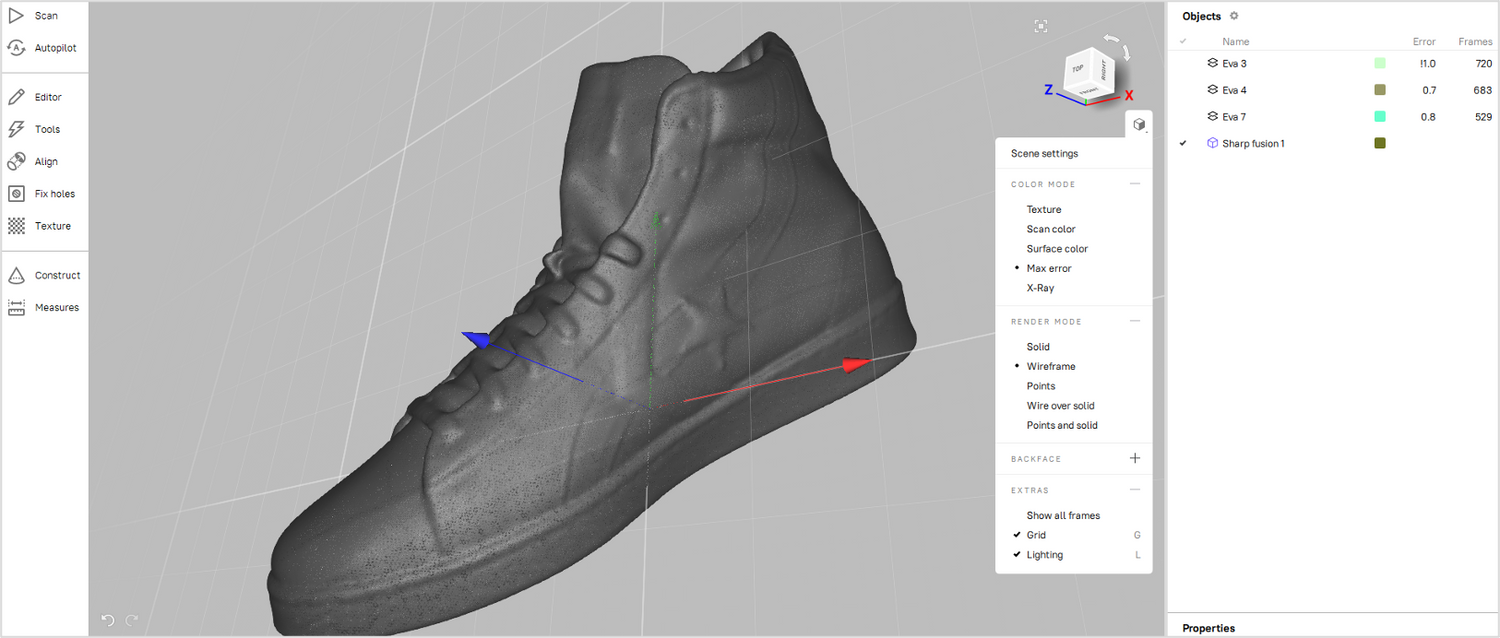Toggle the Grid option off
The width and height of the screenshot is (1500, 638).
coord(1036,535)
